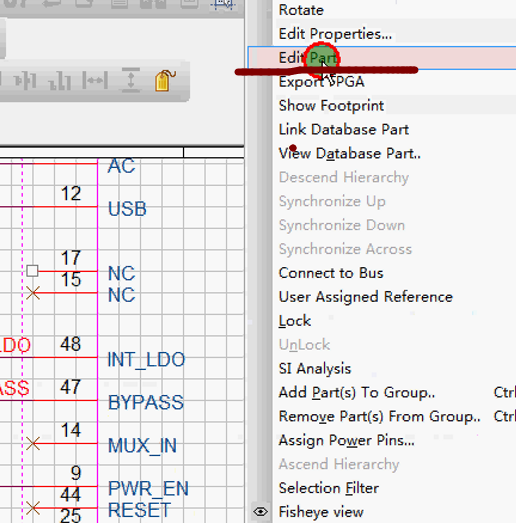The height and width of the screenshot is (523, 516).
Task: Select the NC pin name for pin 17
Action: [x=121, y=273]
